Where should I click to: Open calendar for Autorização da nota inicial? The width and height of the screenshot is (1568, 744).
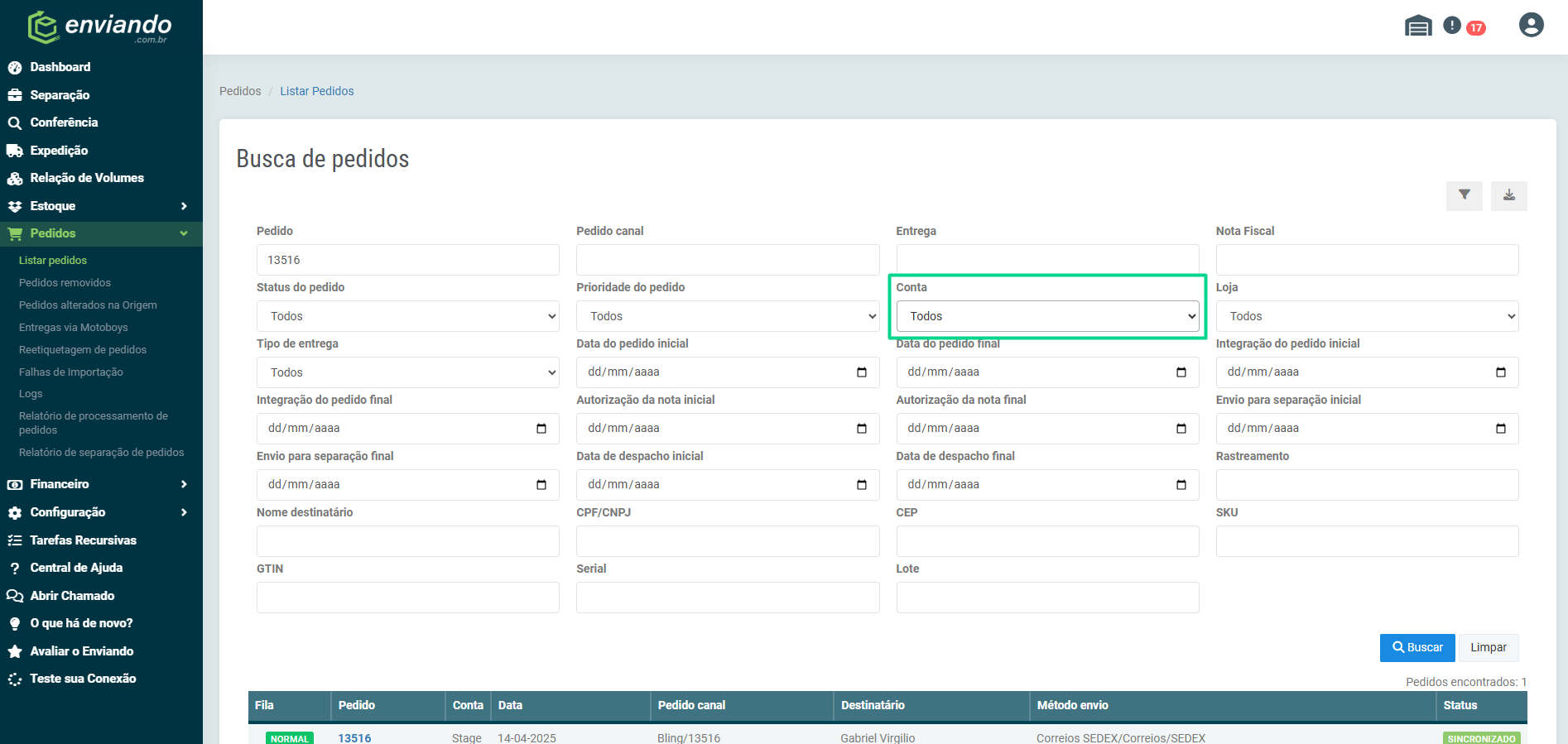pyautogui.click(x=862, y=429)
